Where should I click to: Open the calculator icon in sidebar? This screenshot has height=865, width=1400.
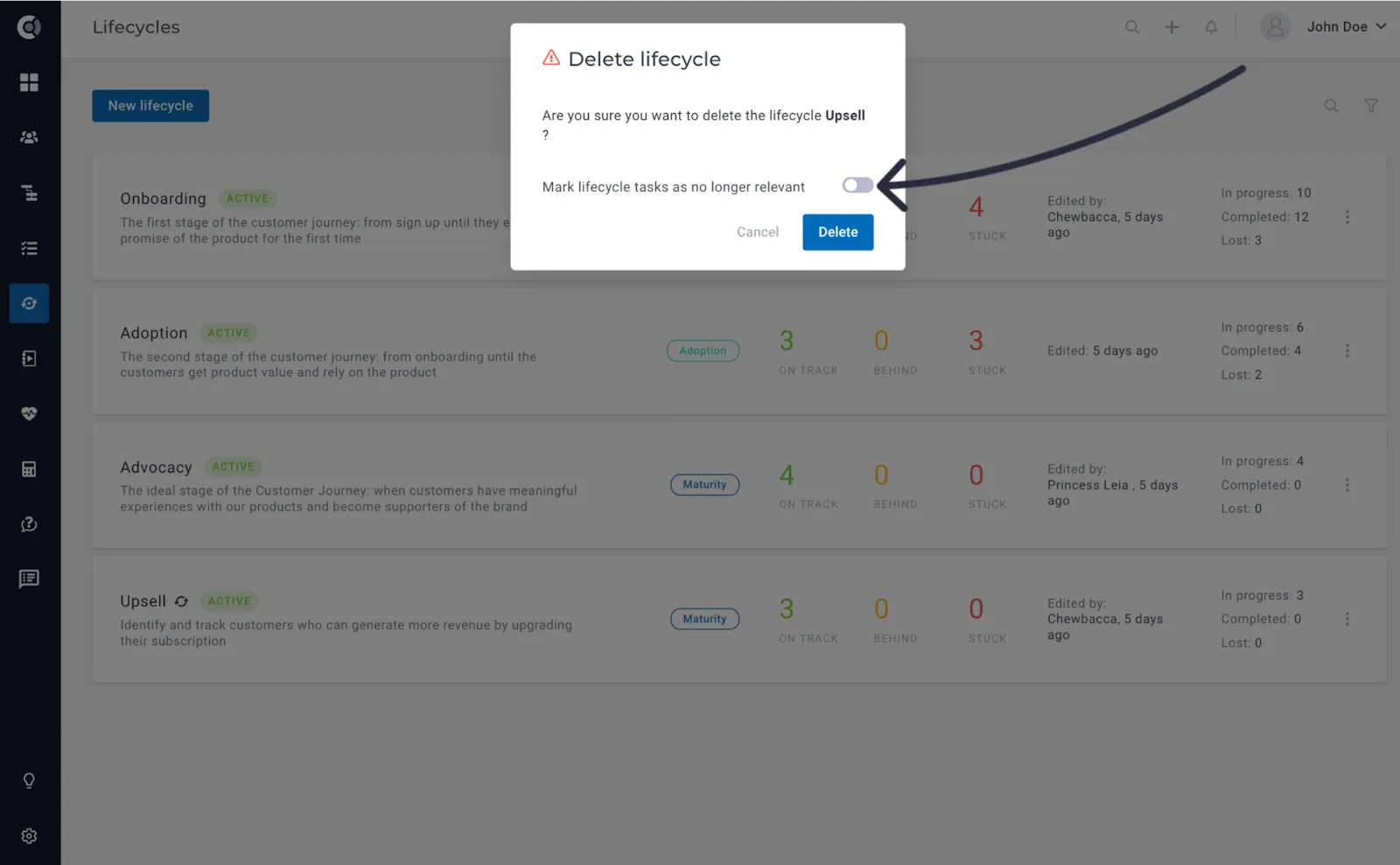coord(29,469)
